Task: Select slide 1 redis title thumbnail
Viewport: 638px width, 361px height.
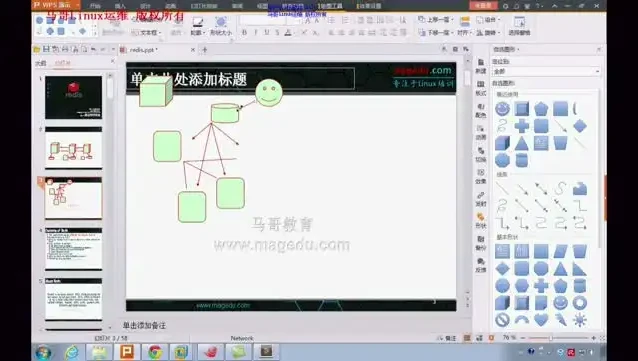Action: coord(74,97)
